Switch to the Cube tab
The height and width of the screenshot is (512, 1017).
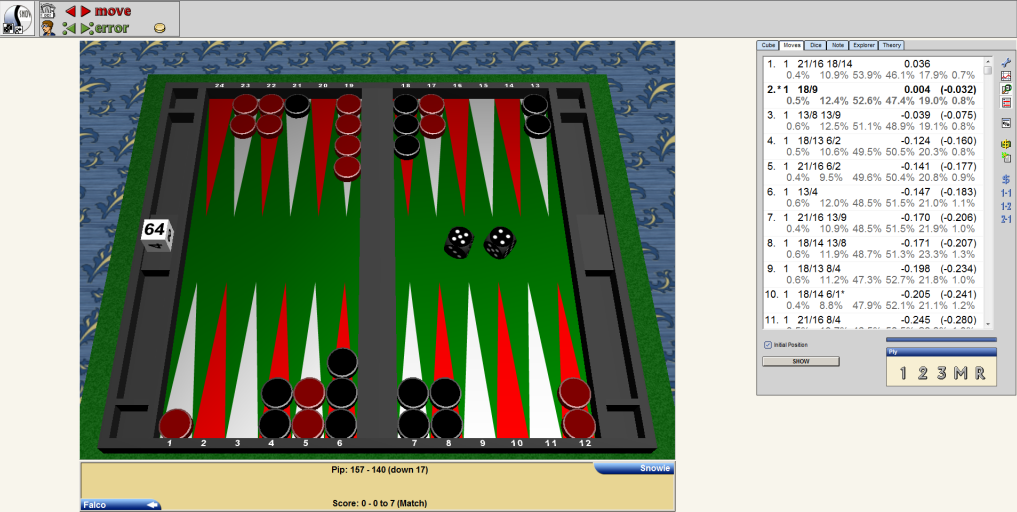point(768,45)
